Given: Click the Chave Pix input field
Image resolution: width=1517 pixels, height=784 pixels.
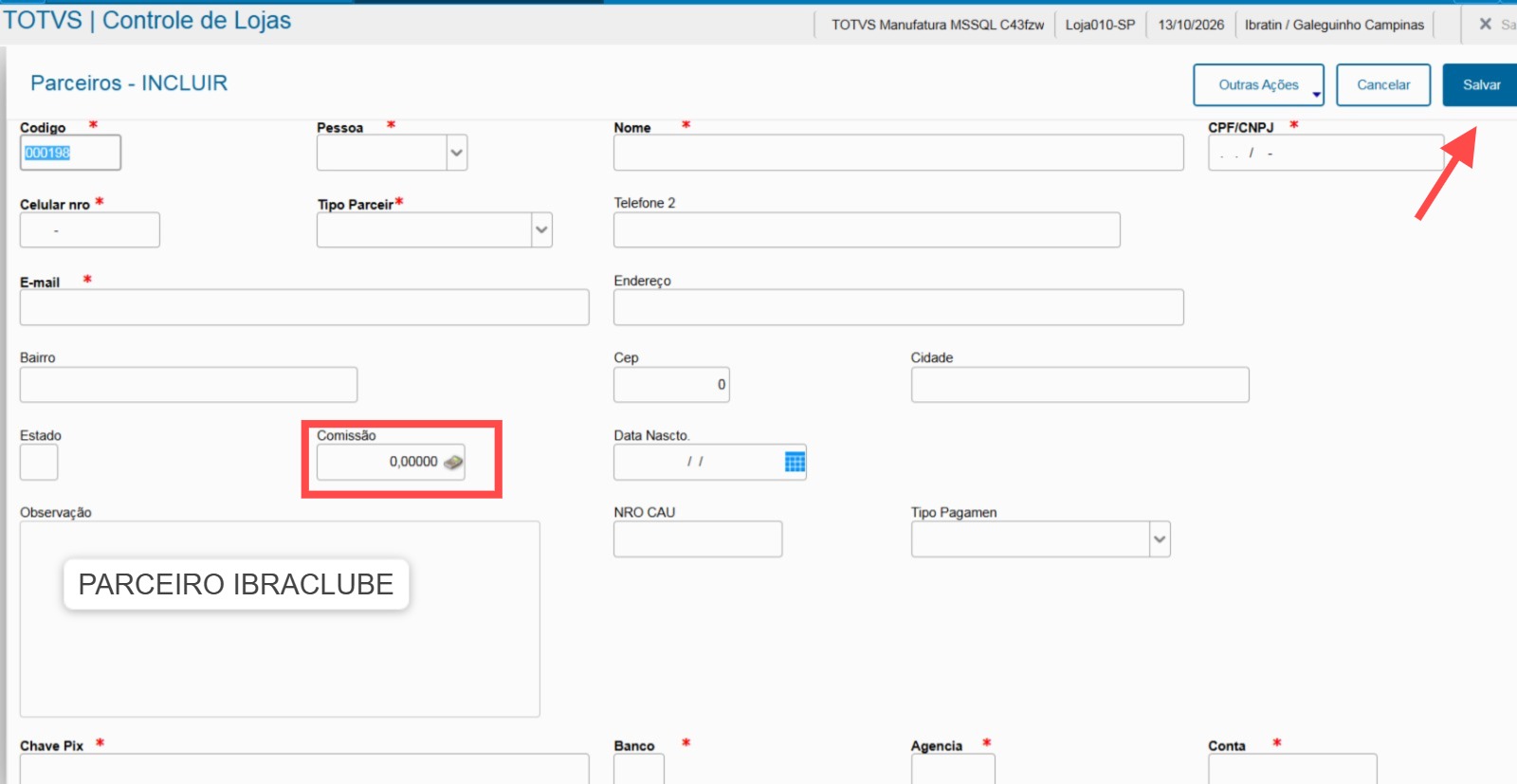Looking at the screenshot, I should click(304, 770).
